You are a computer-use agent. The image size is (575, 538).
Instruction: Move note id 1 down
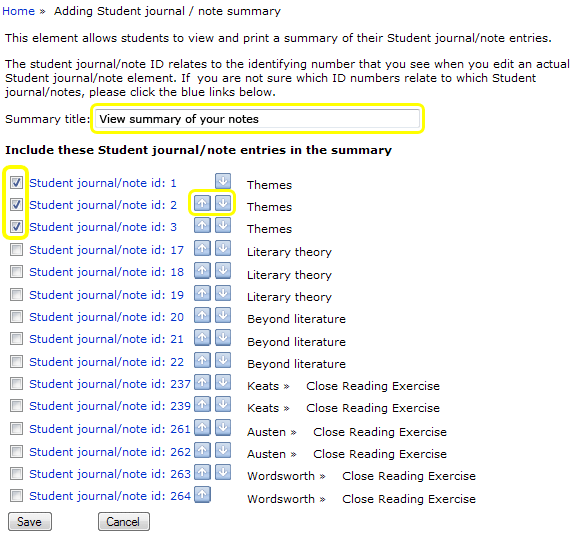[223, 181]
